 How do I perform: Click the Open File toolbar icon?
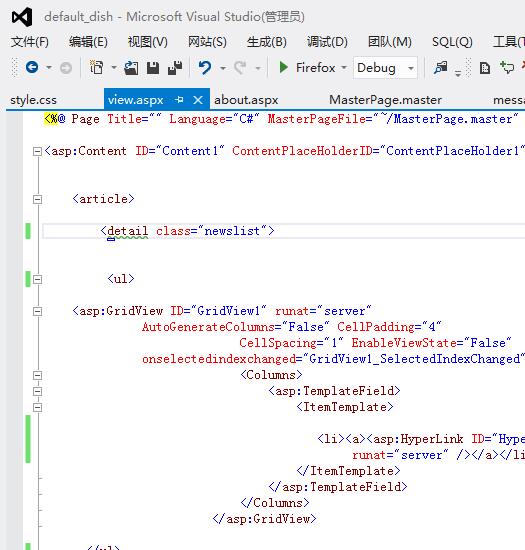(x=131, y=68)
